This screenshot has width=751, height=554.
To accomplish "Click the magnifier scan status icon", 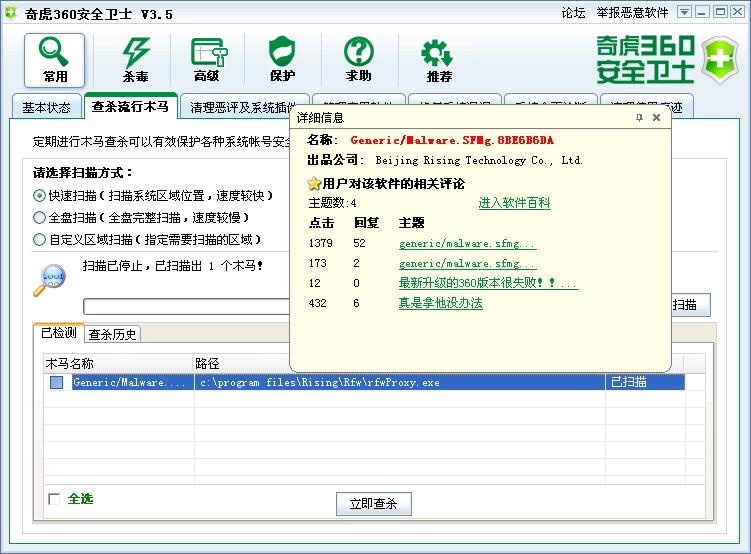I will (x=50, y=280).
